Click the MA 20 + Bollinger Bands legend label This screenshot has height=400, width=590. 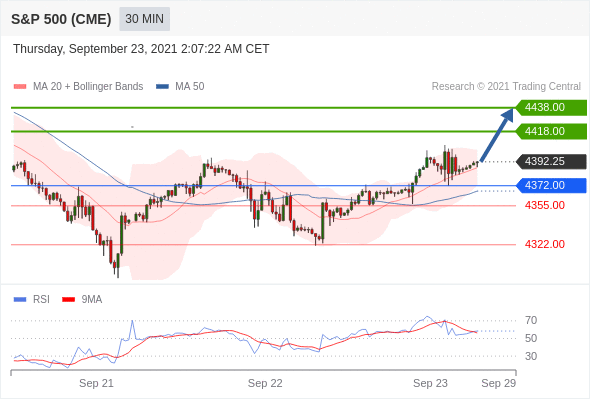(x=88, y=87)
